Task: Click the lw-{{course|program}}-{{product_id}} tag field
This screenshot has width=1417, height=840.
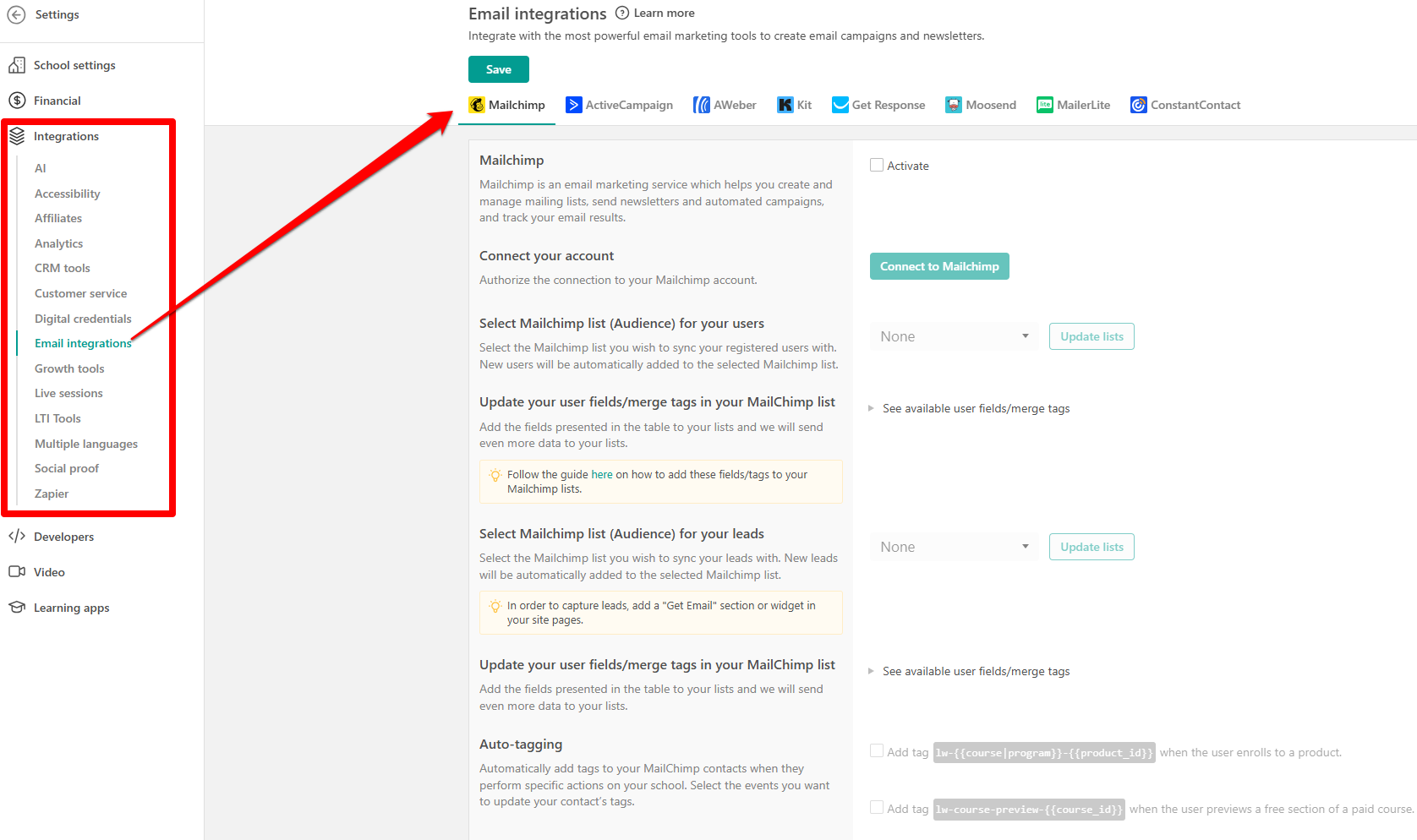Action: (1044, 752)
